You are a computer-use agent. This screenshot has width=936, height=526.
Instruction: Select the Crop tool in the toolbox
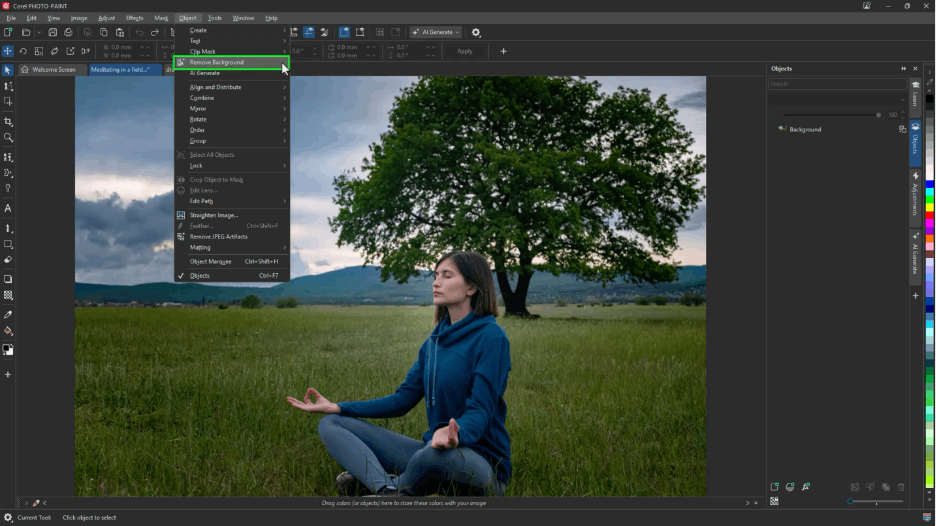(8, 122)
